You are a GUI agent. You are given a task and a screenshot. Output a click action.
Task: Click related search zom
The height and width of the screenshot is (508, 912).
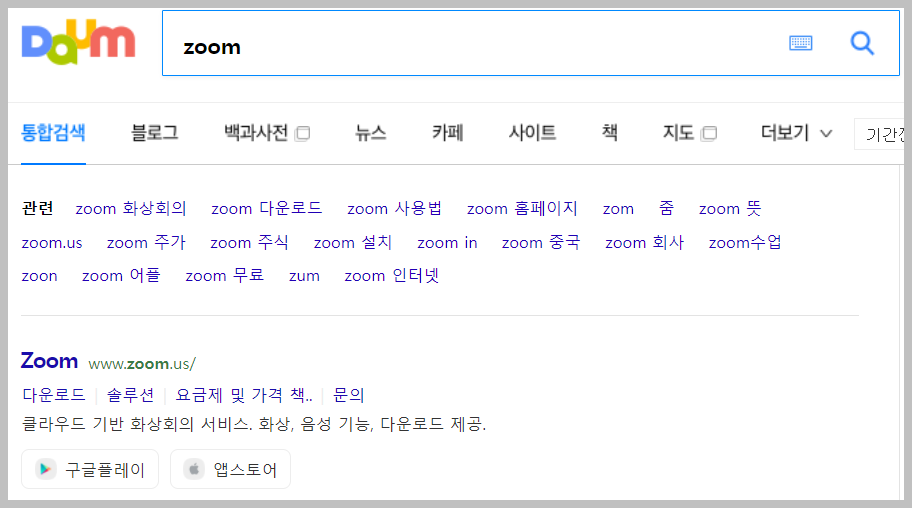tap(618, 209)
